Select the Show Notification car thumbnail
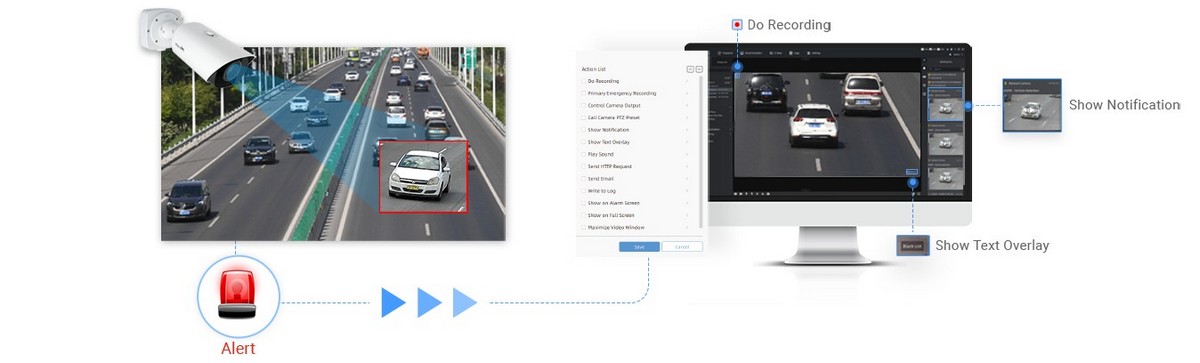Screen dimensions: 1200x363 point(1032,106)
